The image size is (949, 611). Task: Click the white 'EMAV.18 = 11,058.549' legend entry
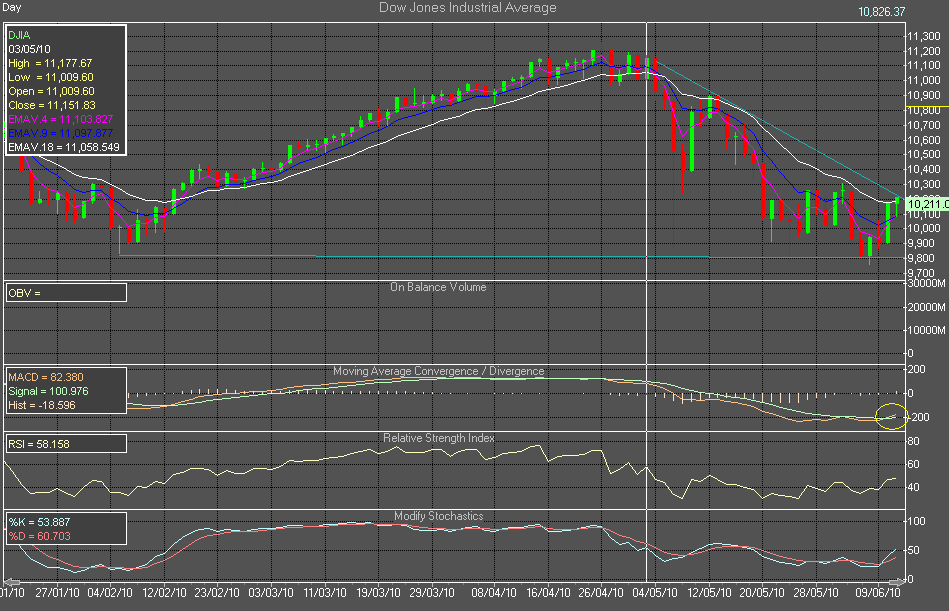pos(64,147)
